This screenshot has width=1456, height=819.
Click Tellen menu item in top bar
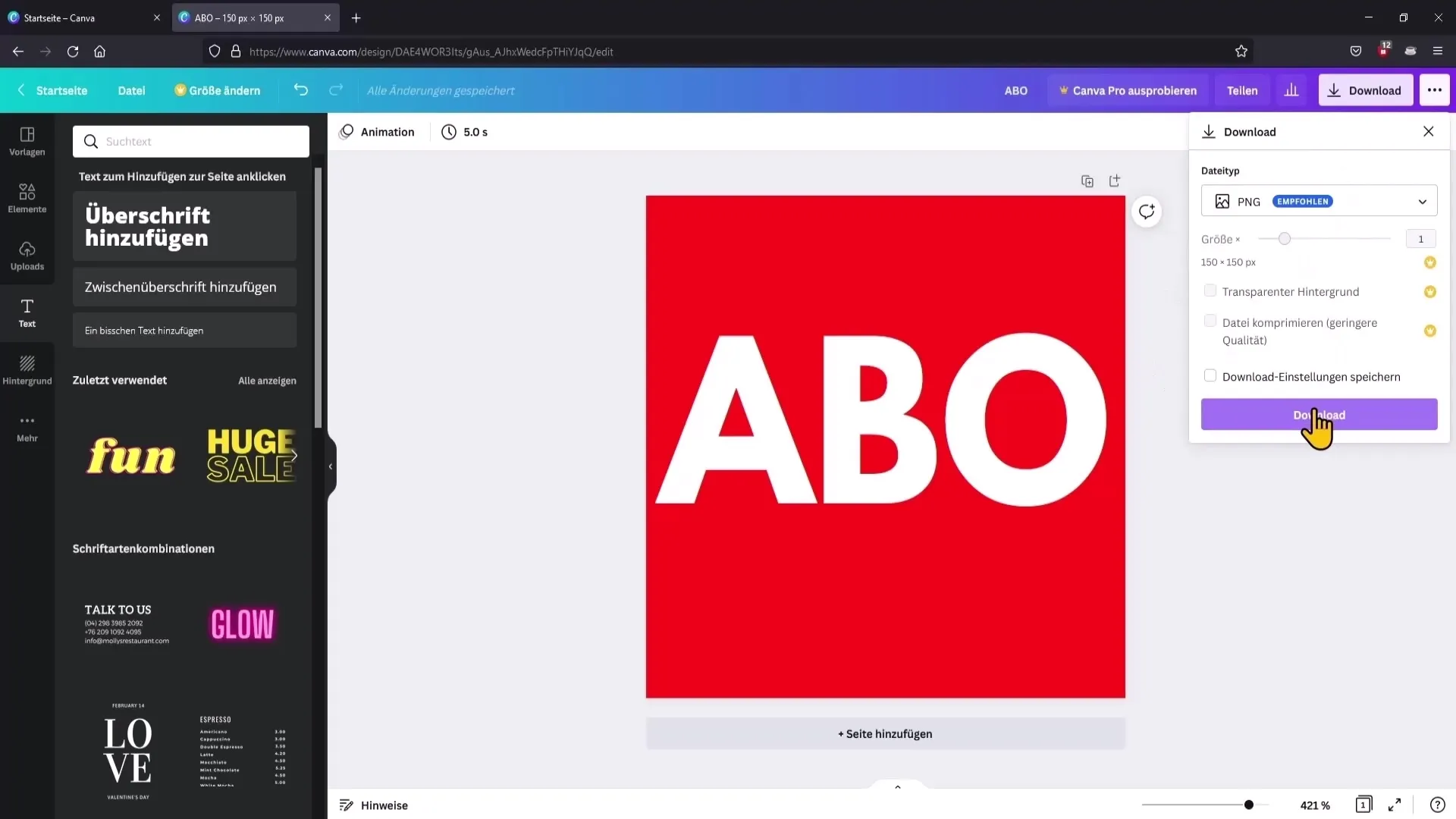[x=1243, y=90]
